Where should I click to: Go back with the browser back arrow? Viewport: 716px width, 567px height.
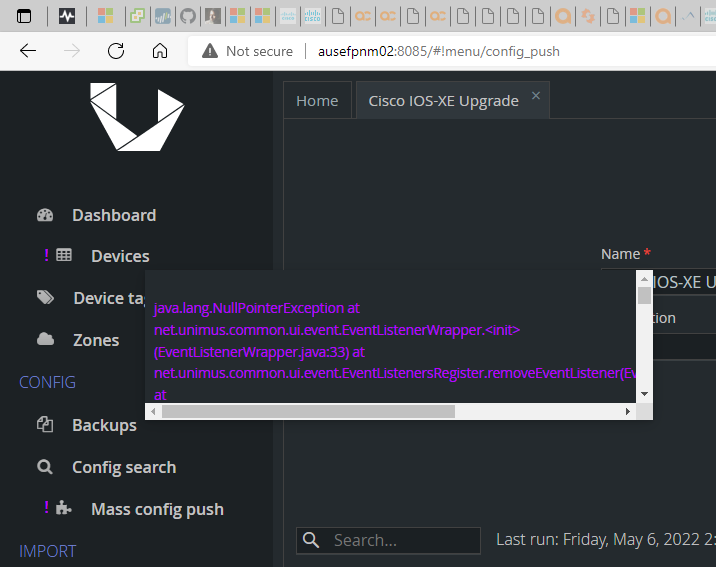coord(28,51)
